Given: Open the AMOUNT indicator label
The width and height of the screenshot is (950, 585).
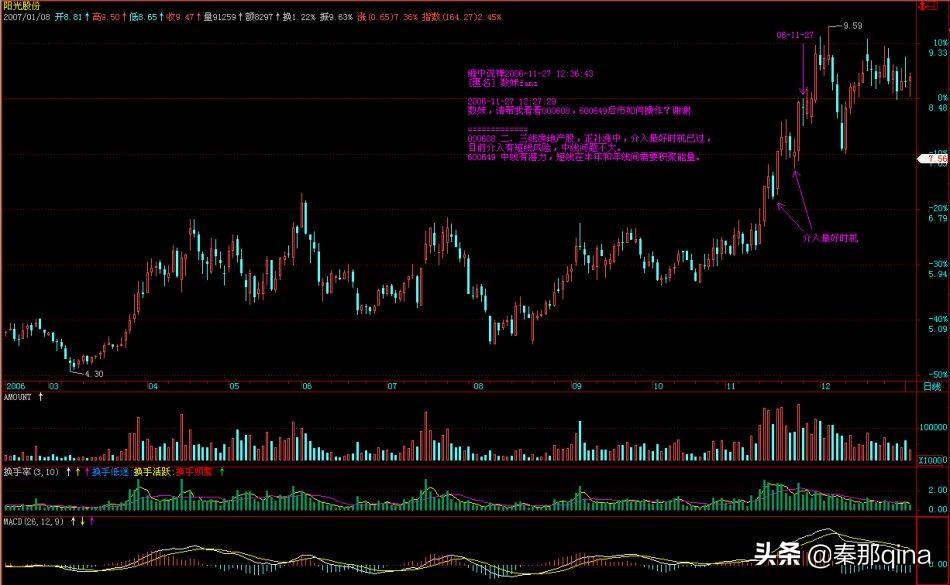Looking at the screenshot, I should (x=17, y=398).
